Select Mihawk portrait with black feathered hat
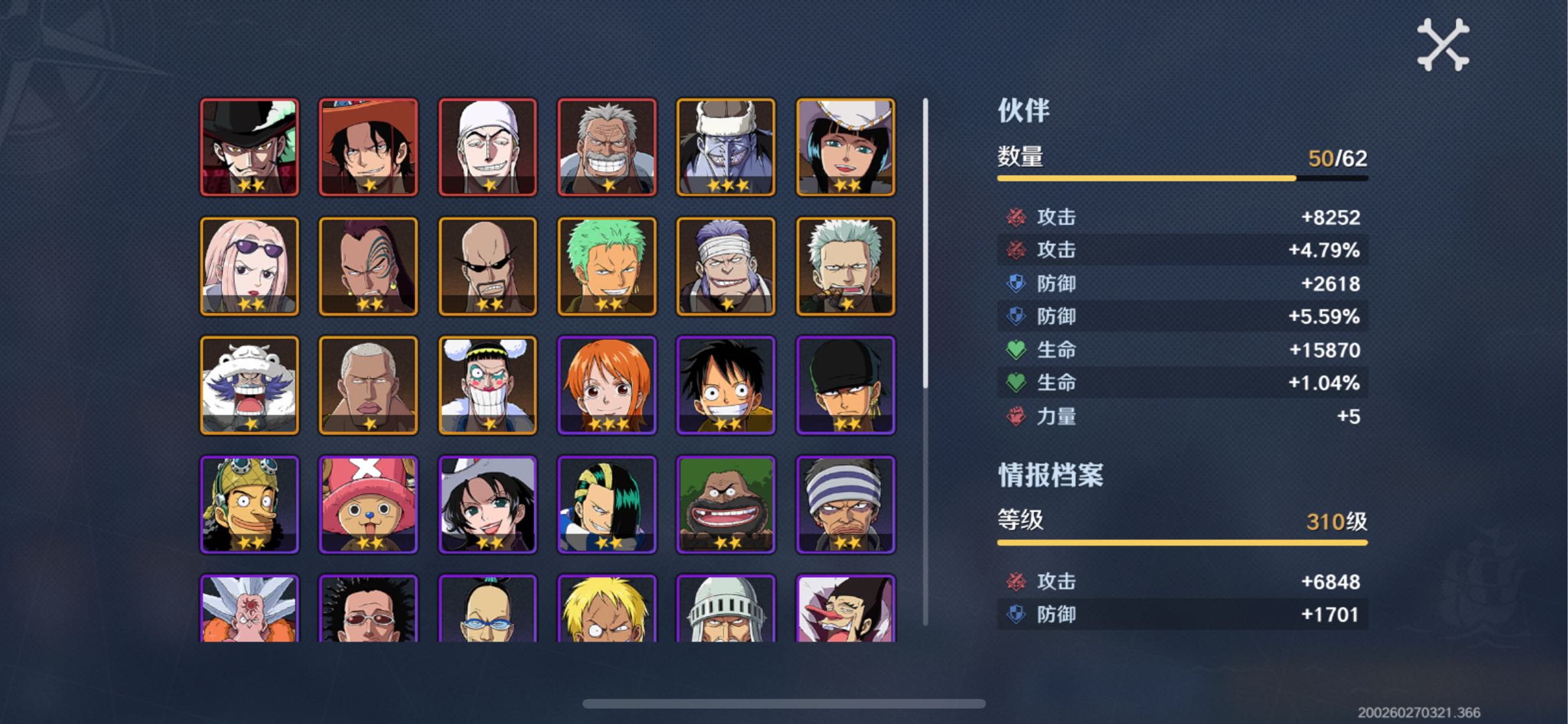The height and width of the screenshot is (724, 1568). [x=249, y=147]
